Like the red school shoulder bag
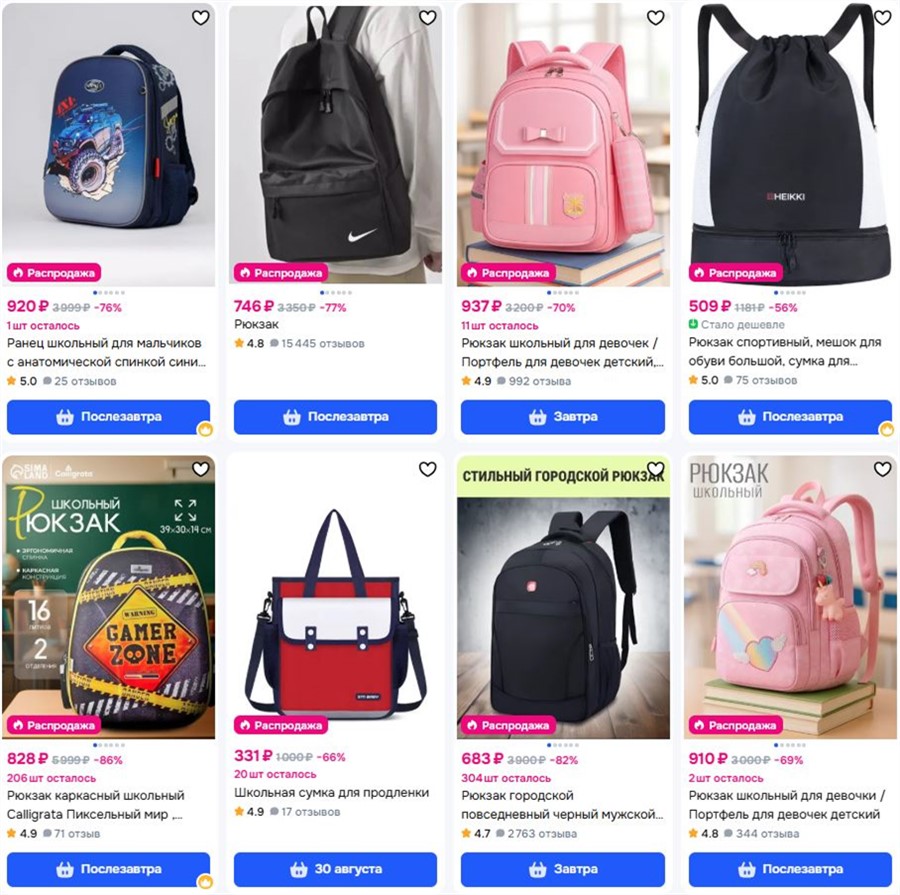The width and height of the screenshot is (900, 895). [428, 469]
